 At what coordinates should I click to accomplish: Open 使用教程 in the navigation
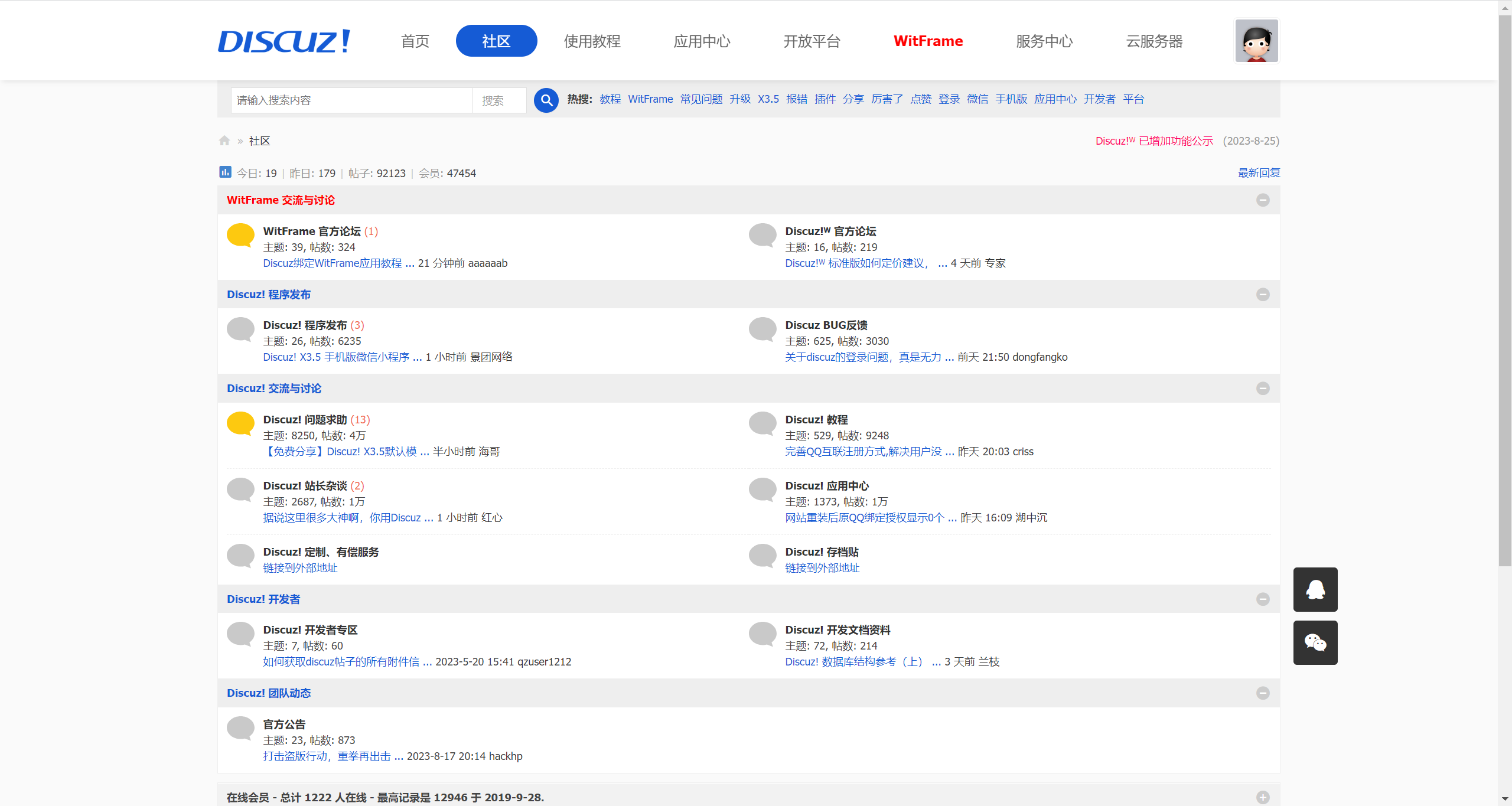pos(592,41)
